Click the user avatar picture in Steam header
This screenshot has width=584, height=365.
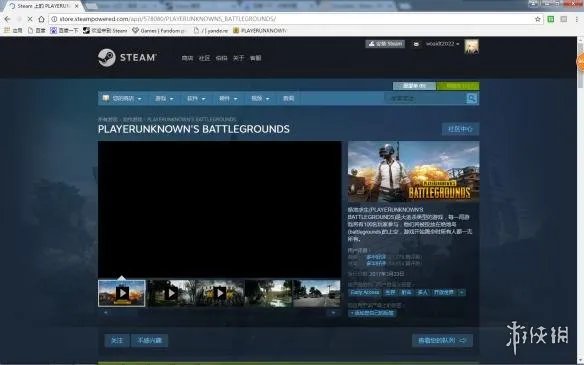tap(472, 47)
